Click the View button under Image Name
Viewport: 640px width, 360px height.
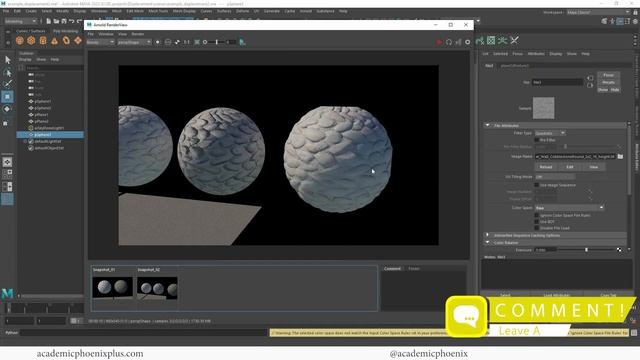(x=594, y=167)
